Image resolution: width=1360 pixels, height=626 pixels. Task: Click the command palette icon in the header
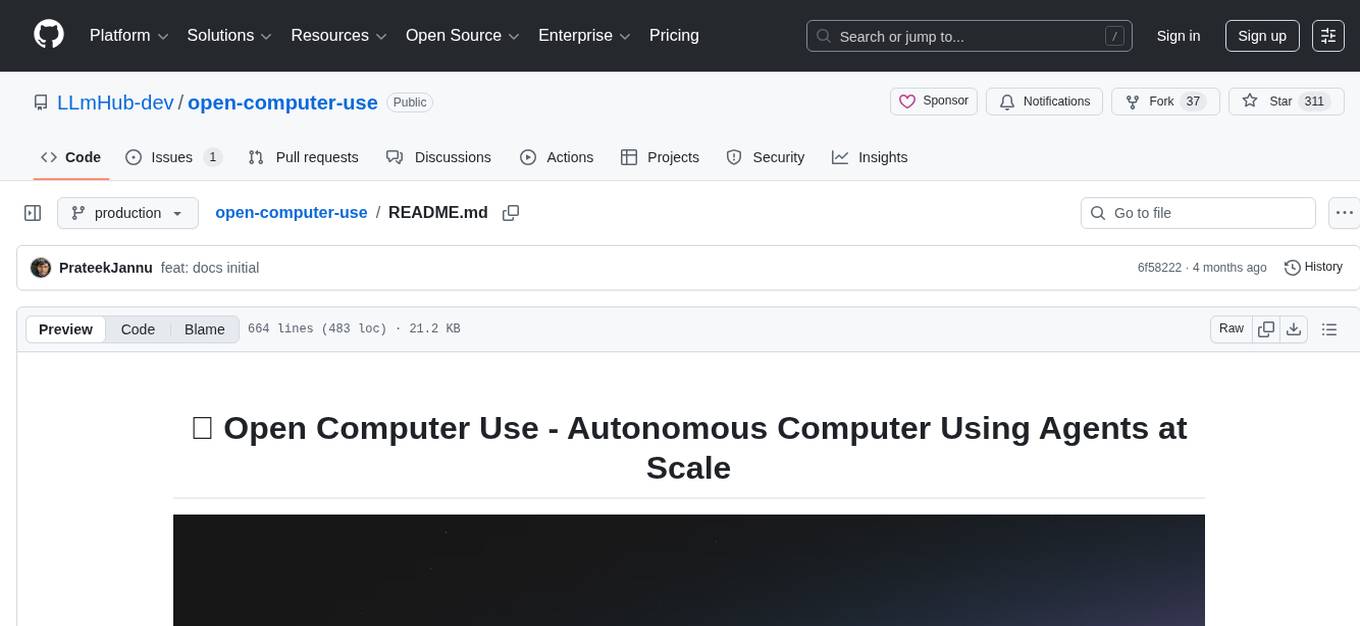point(1328,35)
